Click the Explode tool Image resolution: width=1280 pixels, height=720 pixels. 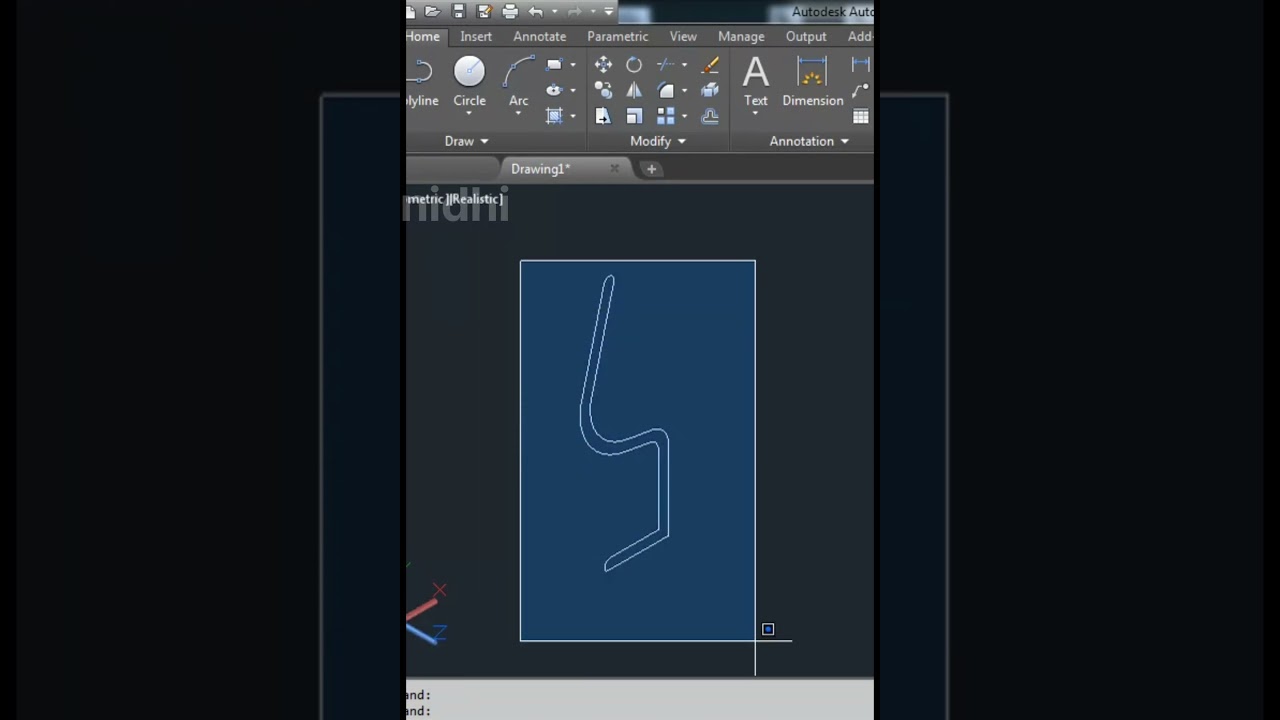click(x=710, y=90)
